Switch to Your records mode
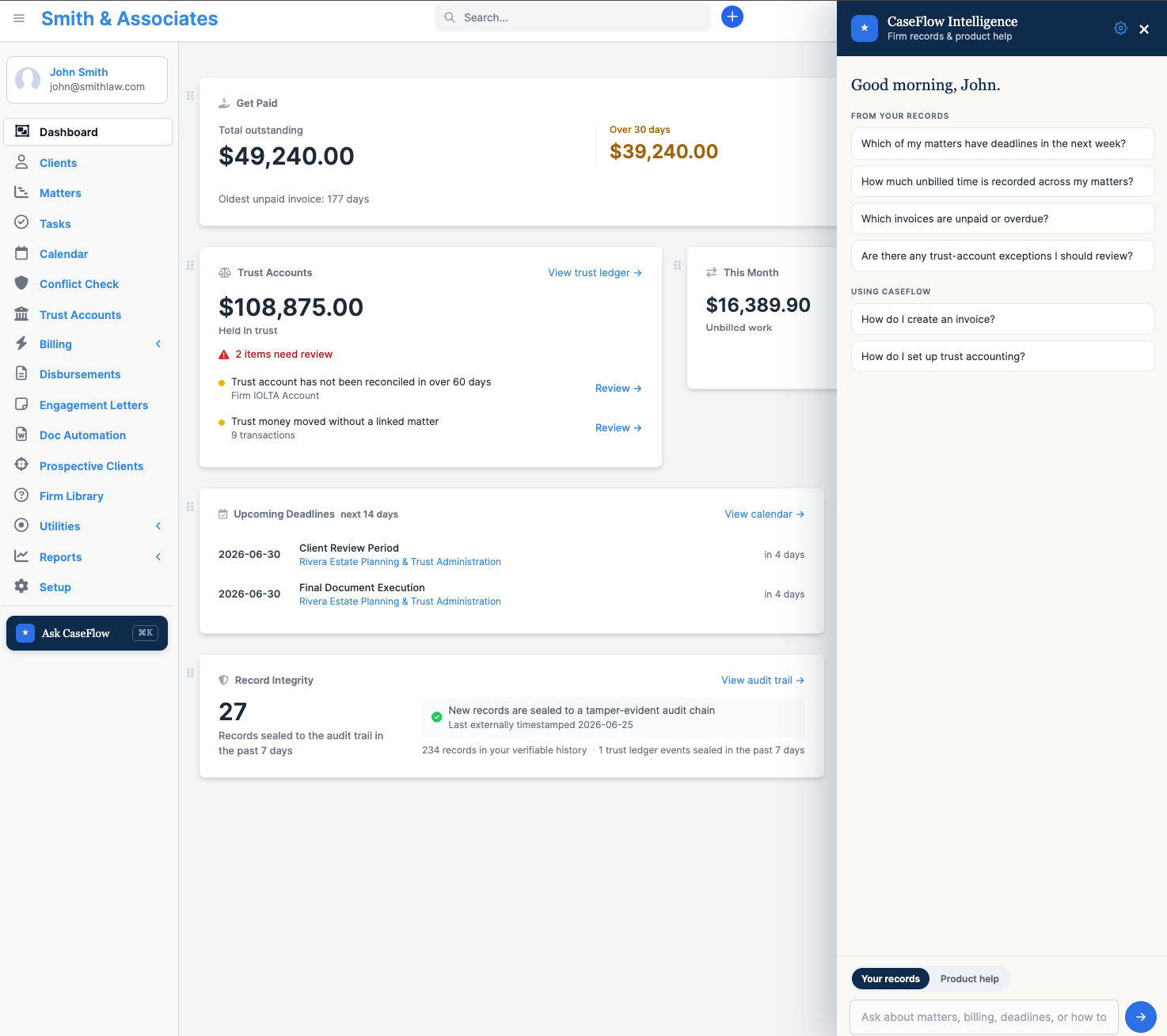The image size is (1167, 1036). [x=891, y=979]
